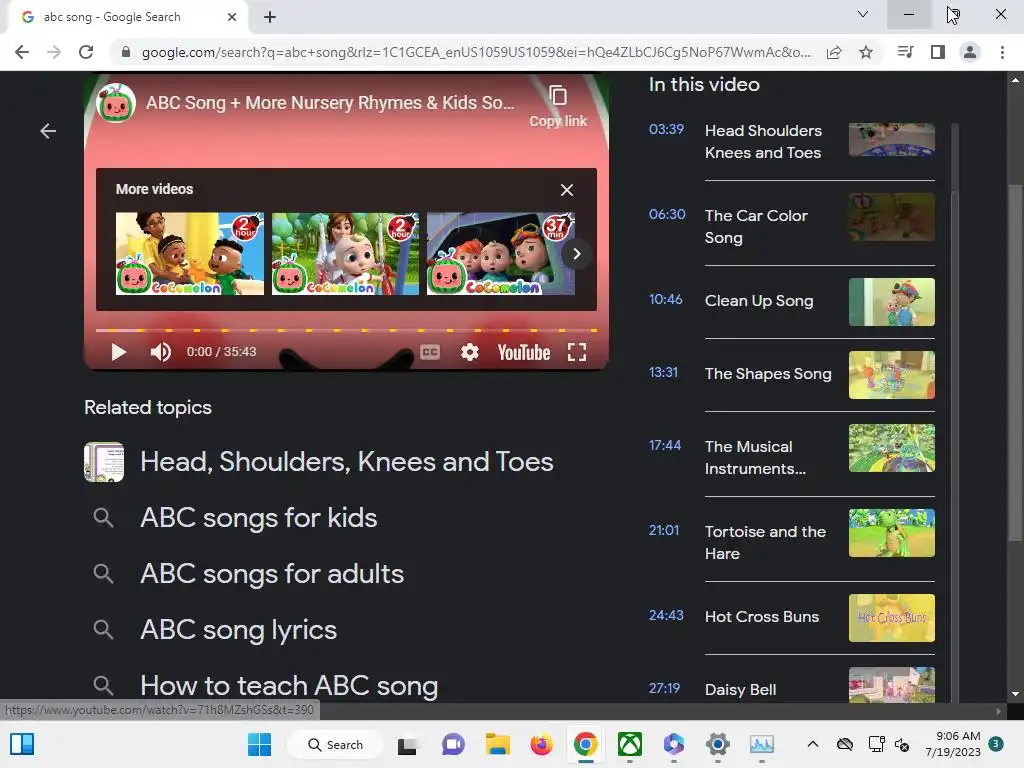The height and width of the screenshot is (768, 1024).
Task: Click the Shapes Song thumbnail
Action: 891,375
